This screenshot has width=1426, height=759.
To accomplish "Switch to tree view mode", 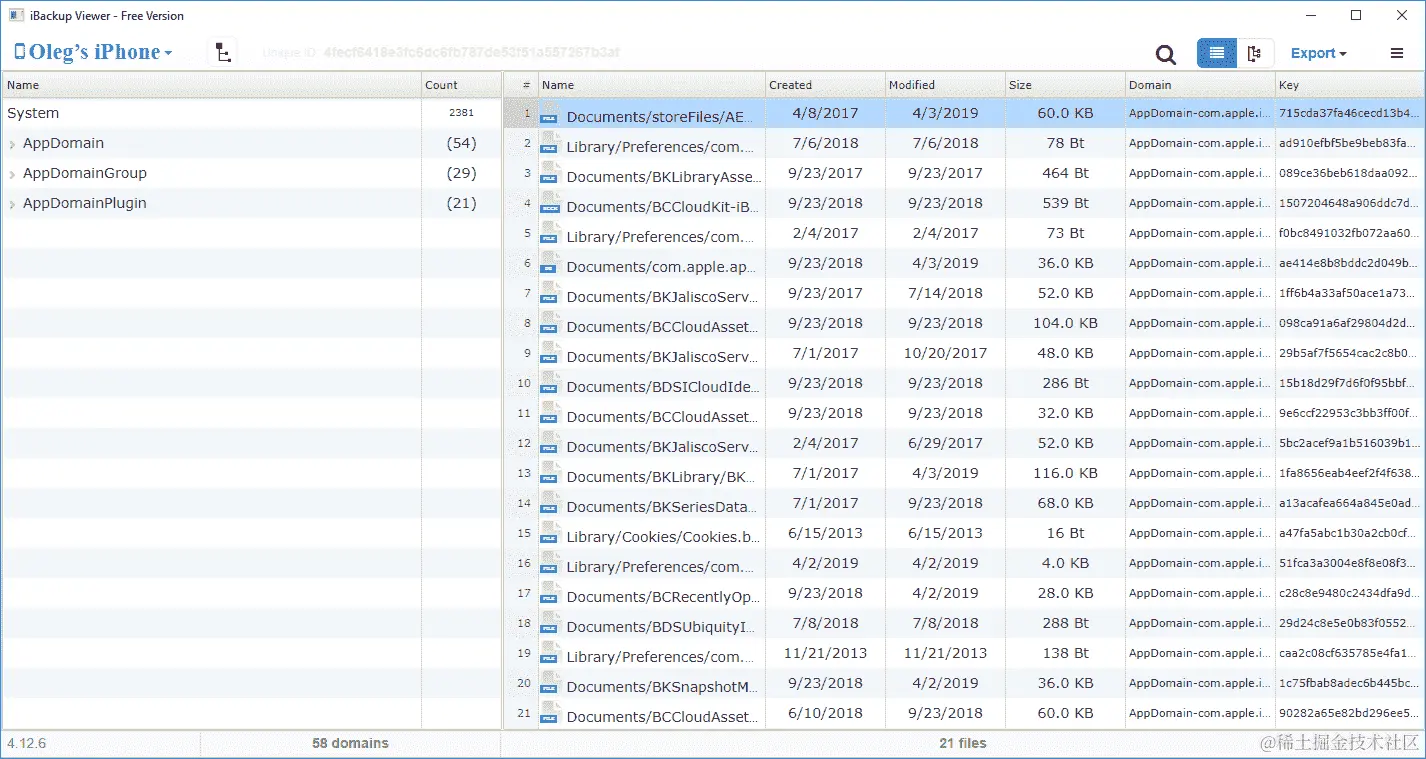I will tap(1255, 54).
